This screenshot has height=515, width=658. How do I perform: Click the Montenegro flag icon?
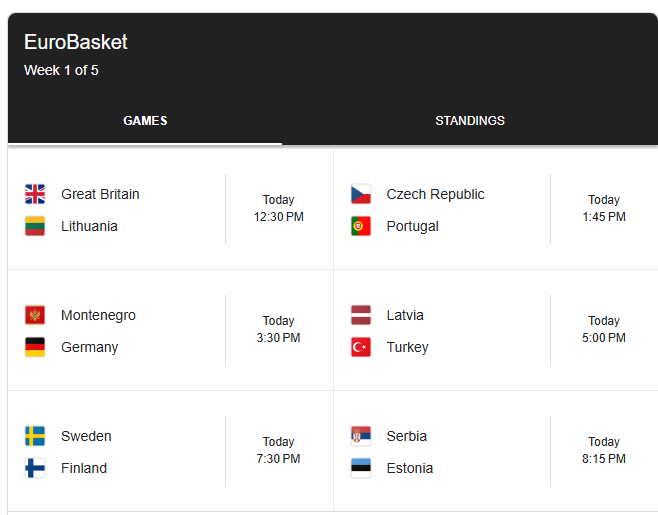point(35,315)
